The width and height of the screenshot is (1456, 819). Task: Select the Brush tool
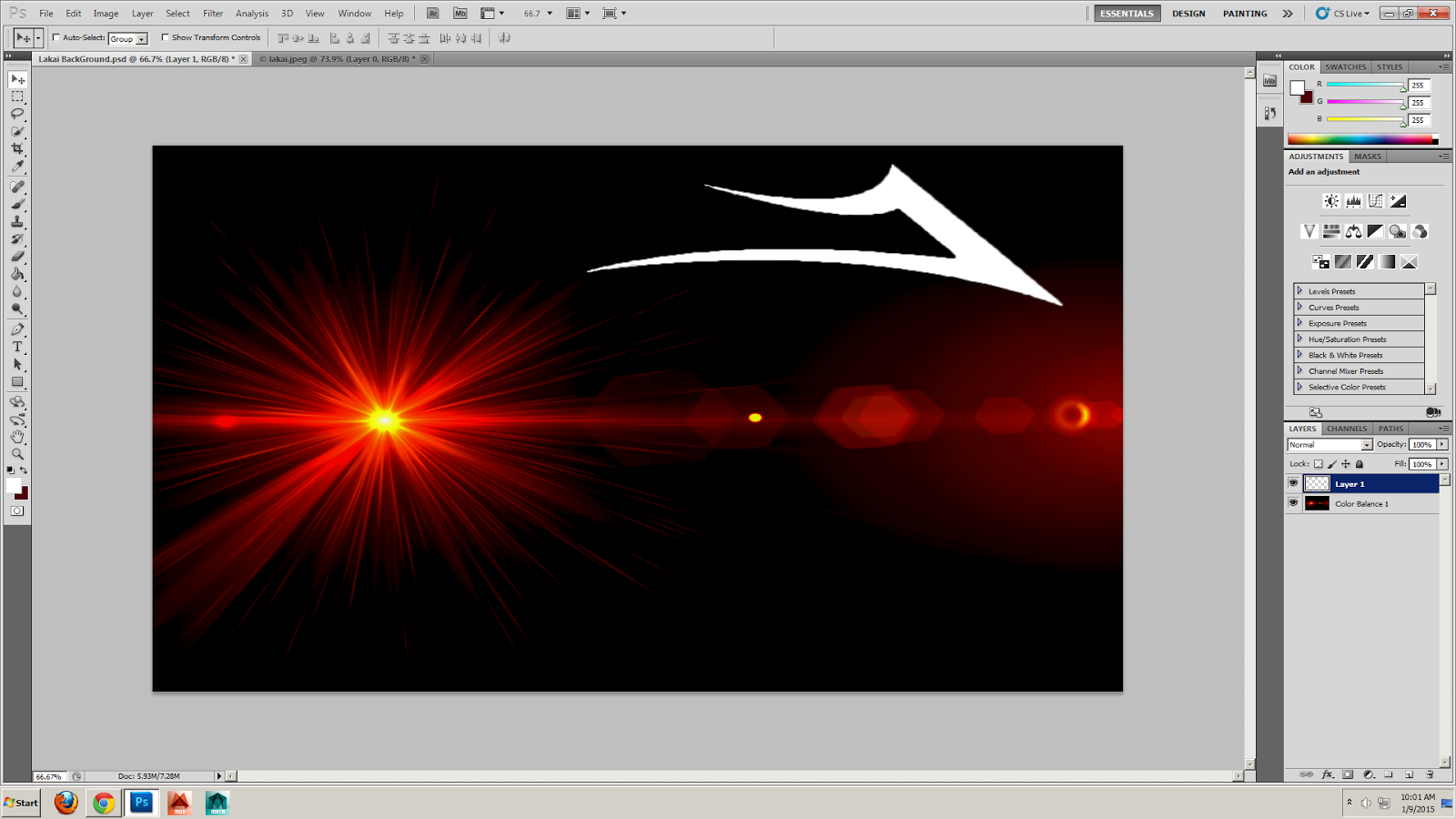[17, 204]
